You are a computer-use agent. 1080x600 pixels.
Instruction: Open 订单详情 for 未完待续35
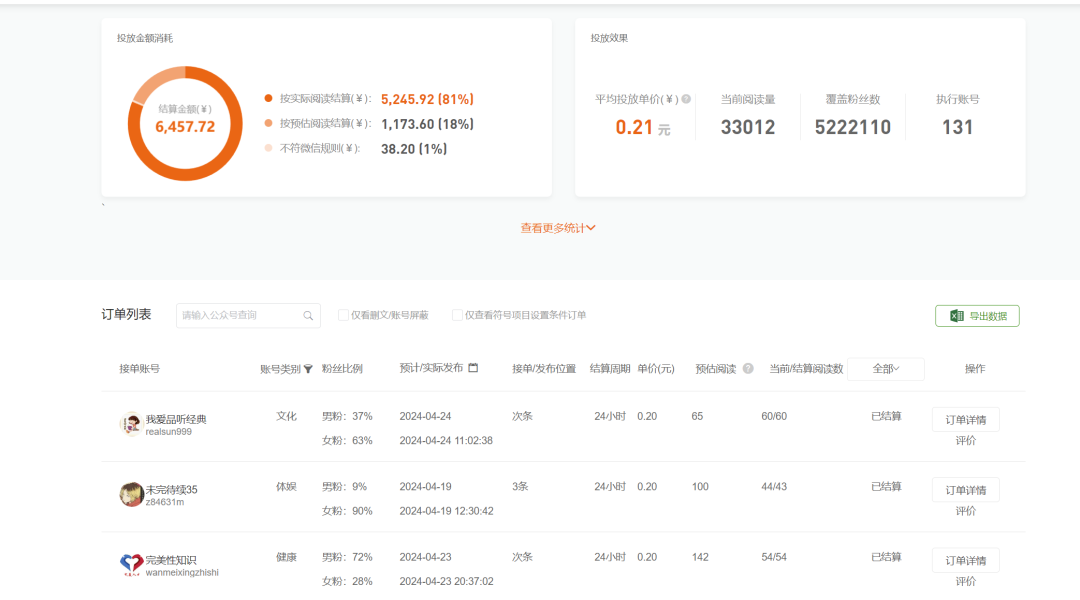966,490
